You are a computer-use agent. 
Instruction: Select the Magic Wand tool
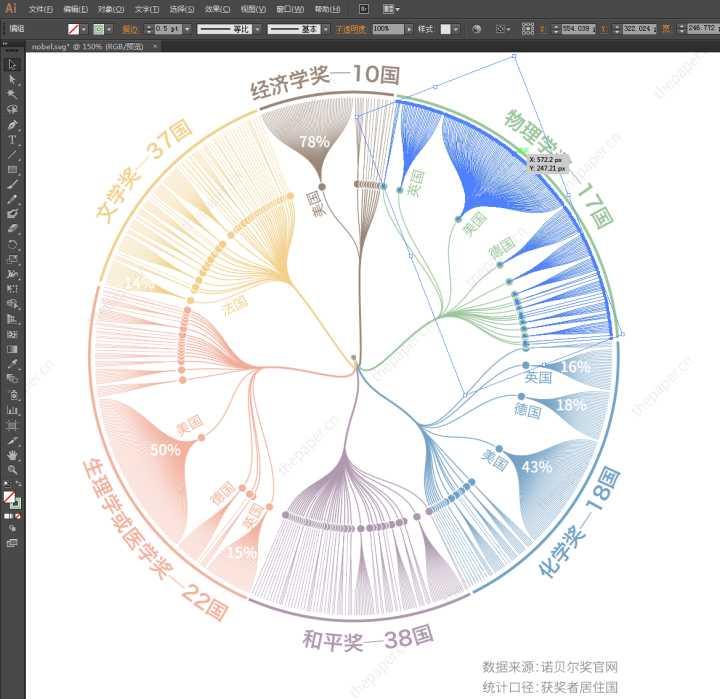coord(12,94)
